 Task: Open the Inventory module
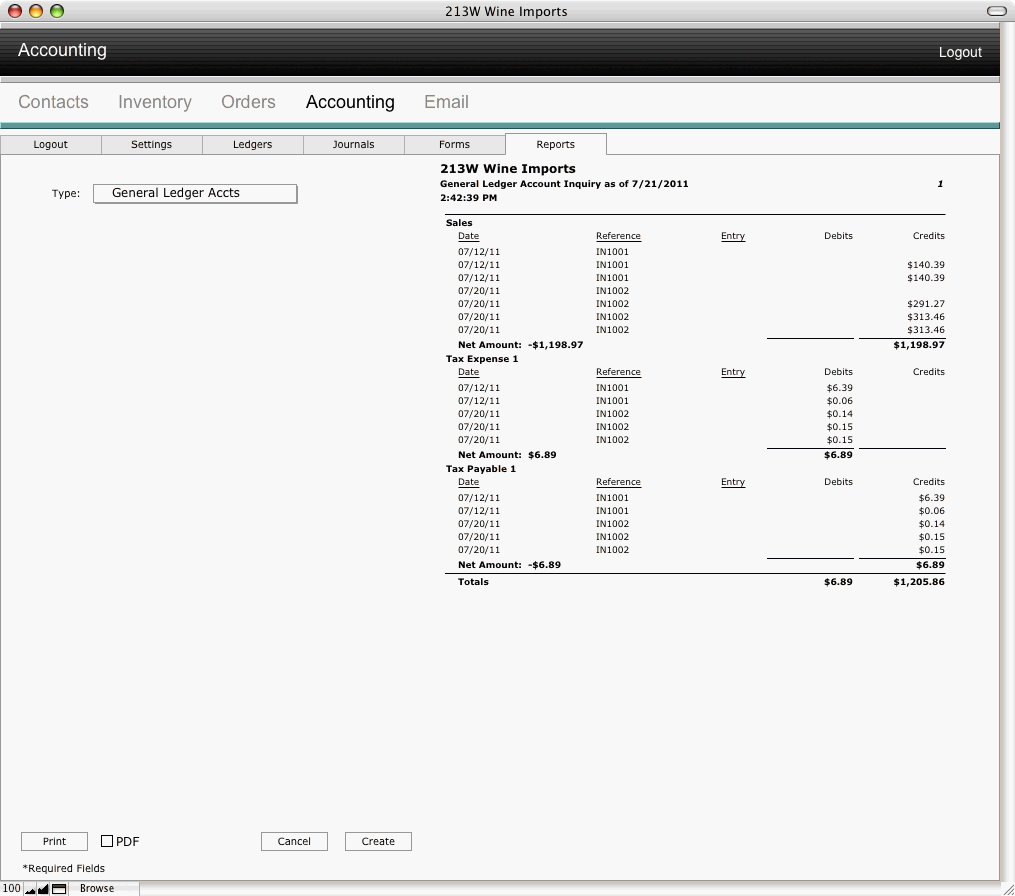point(155,102)
